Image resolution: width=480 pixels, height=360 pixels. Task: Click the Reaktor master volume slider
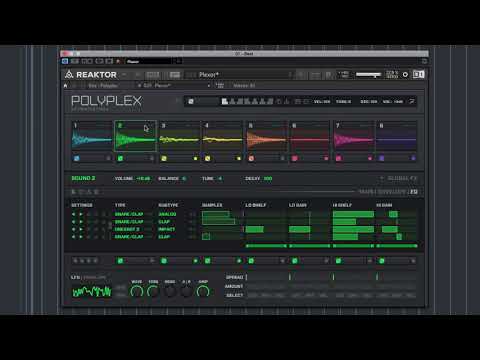(x=369, y=75)
